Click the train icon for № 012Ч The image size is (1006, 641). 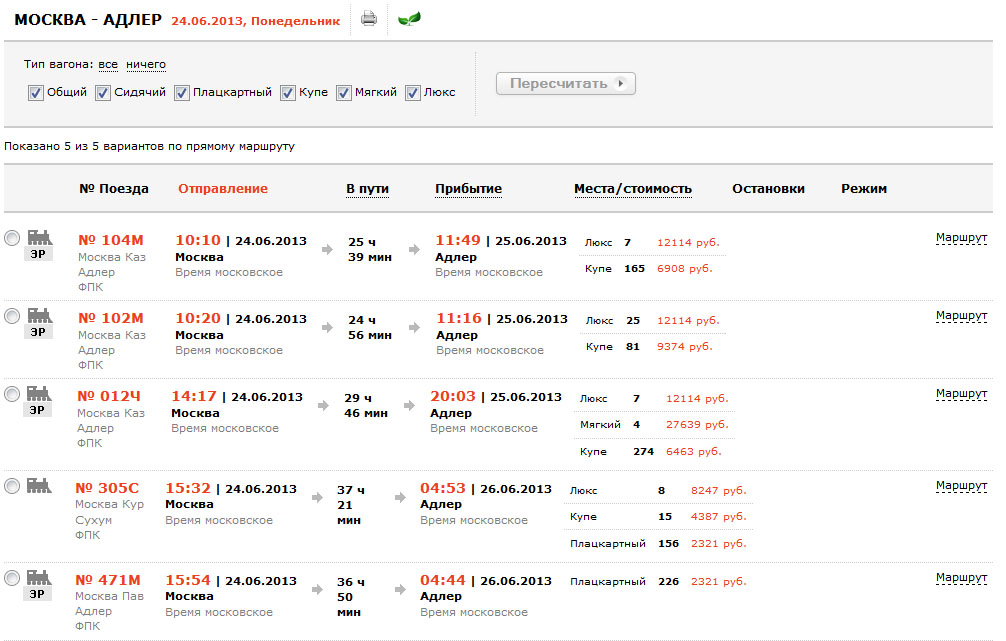tap(39, 393)
